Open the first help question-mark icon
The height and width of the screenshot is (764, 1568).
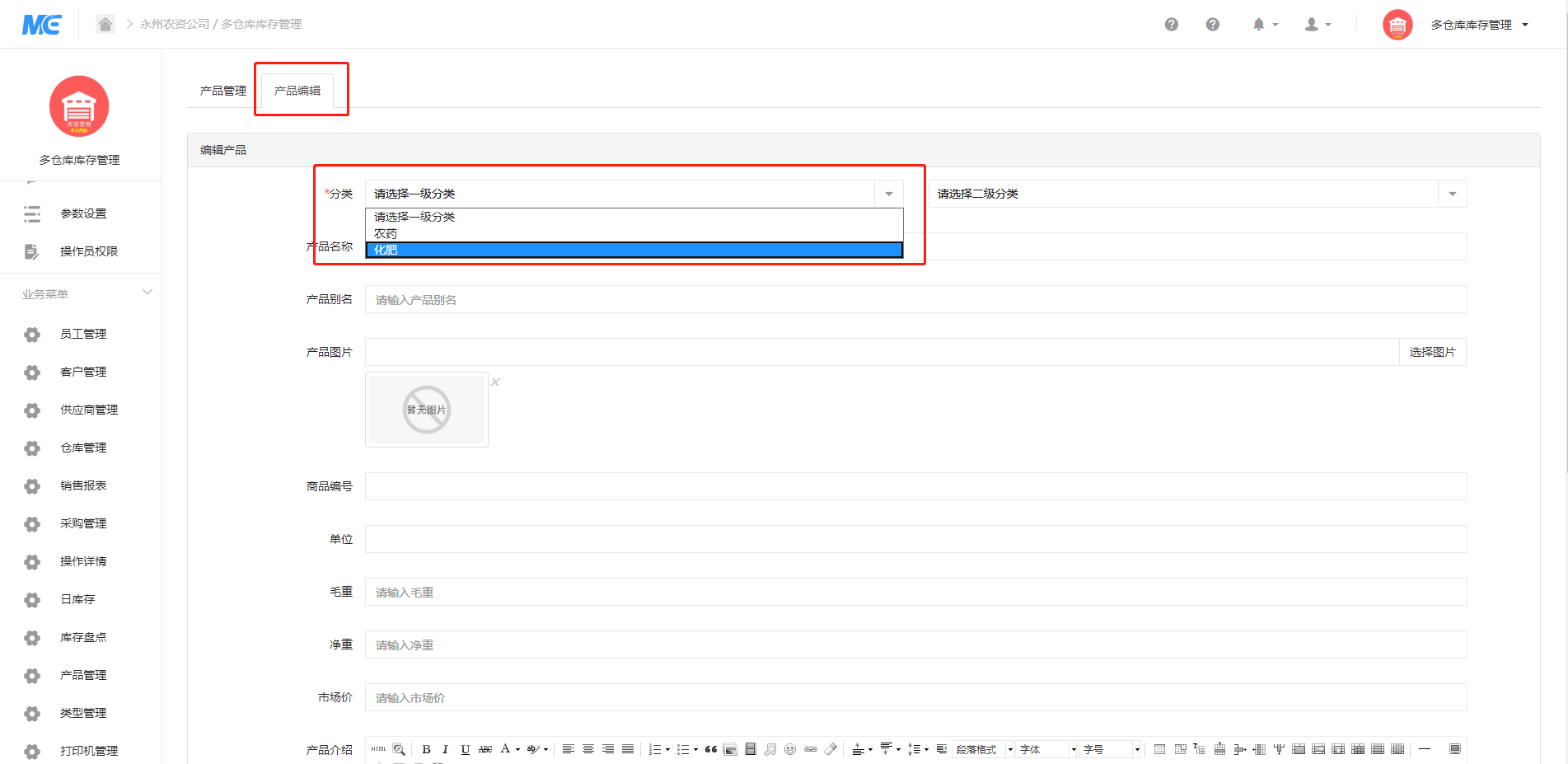click(x=1171, y=25)
